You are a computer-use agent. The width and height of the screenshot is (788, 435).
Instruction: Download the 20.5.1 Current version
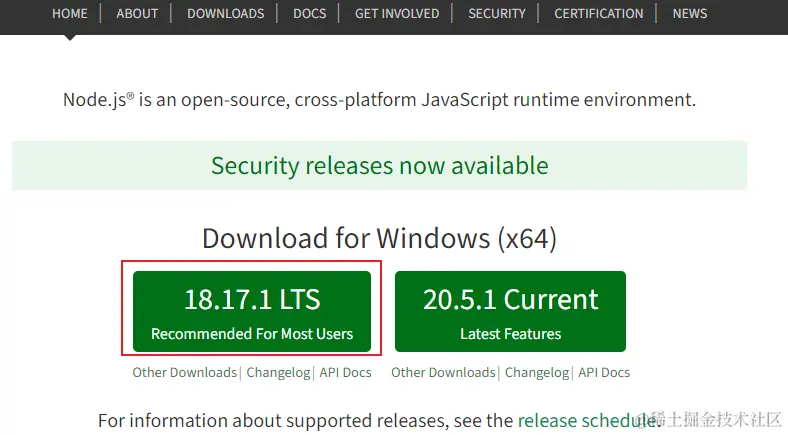coord(510,311)
